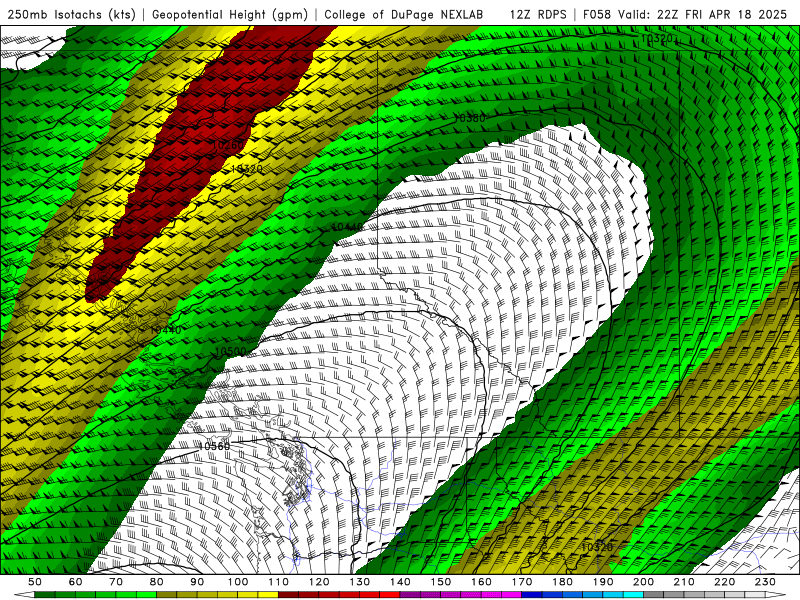The image size is (800, 600).
Task: Click the color bar value 80
Action: pyautogui.click(x=157, y=582)
